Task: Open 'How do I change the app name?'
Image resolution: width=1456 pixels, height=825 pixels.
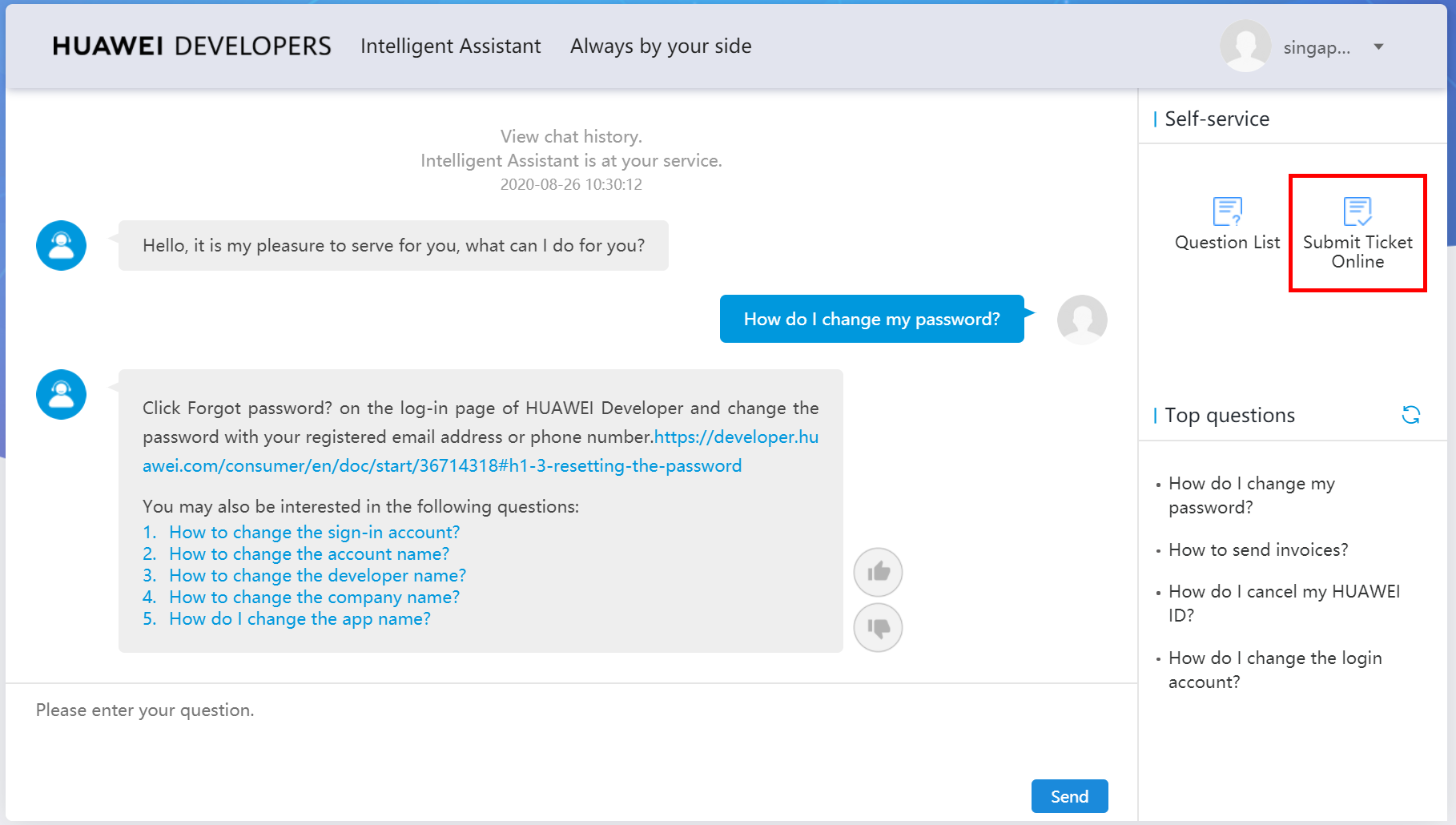Action: point(300,618)
